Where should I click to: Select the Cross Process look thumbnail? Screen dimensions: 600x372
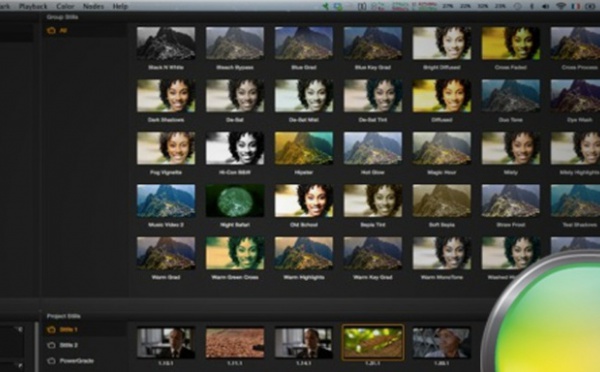coord(575,43)
